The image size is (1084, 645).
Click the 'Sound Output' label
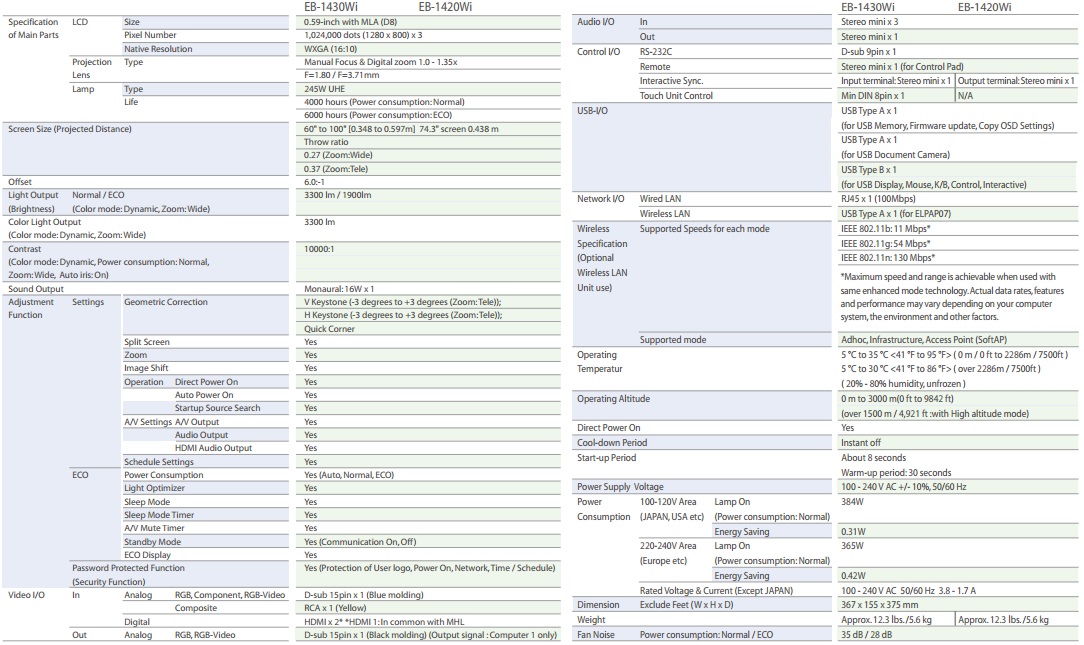[x=36, y=290]
